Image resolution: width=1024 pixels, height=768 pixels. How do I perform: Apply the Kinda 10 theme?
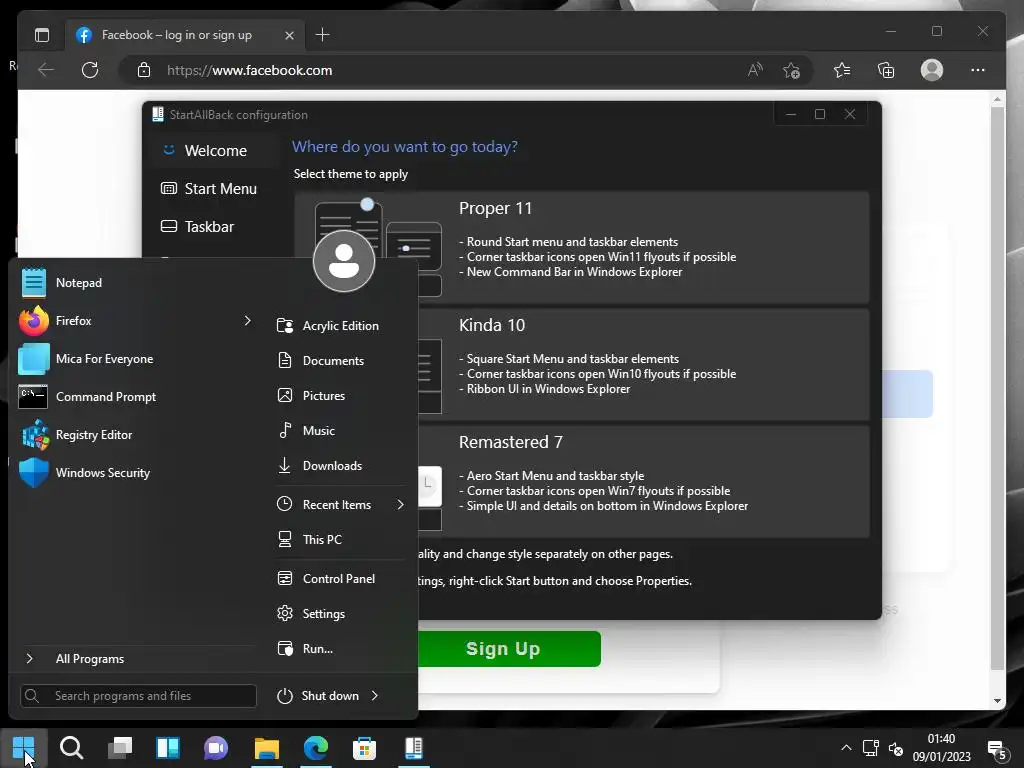[581, 364]
